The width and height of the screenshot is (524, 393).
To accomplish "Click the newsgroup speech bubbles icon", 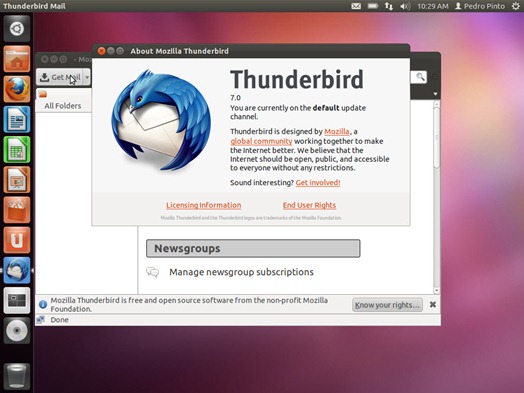I will [x=153, y=272].
